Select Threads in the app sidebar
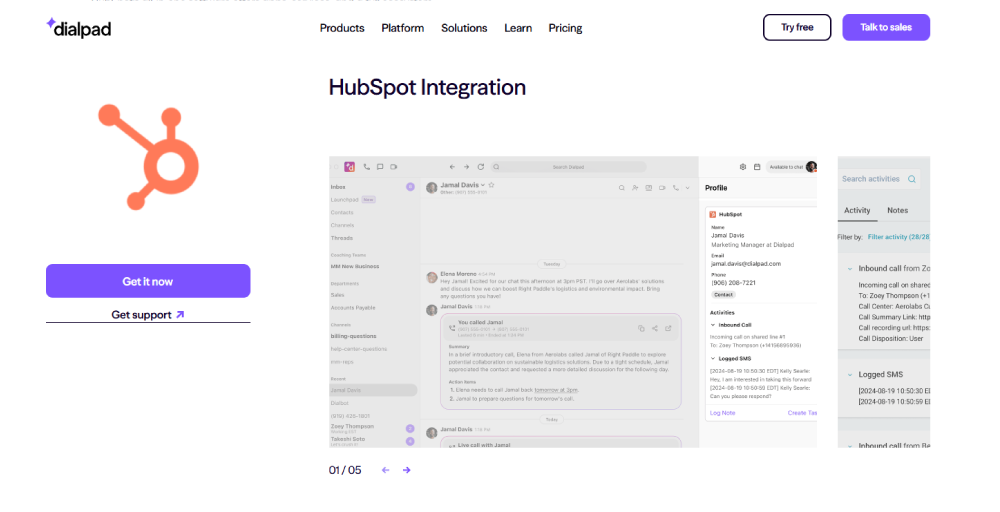1000x512 pixels. coord(341,238)
